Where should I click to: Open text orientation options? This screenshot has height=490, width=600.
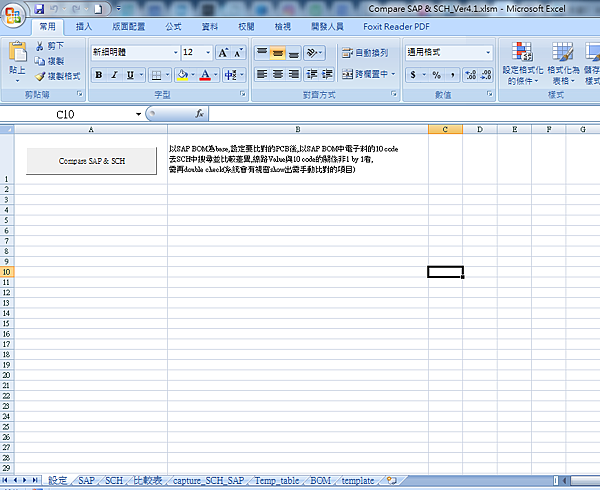click(315, 53)
